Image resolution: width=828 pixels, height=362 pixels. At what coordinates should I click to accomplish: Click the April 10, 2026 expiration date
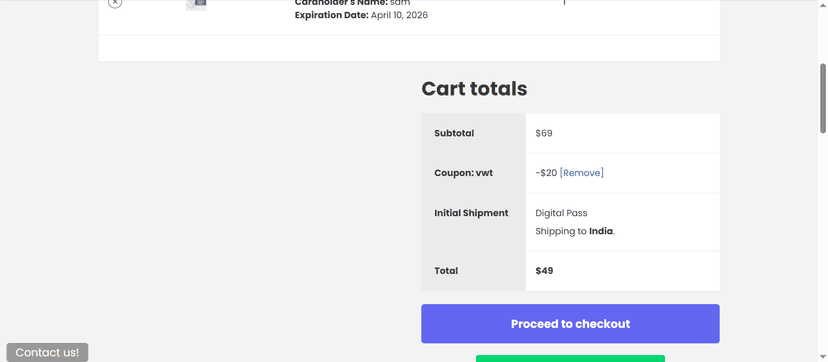(x=399, y=15)
